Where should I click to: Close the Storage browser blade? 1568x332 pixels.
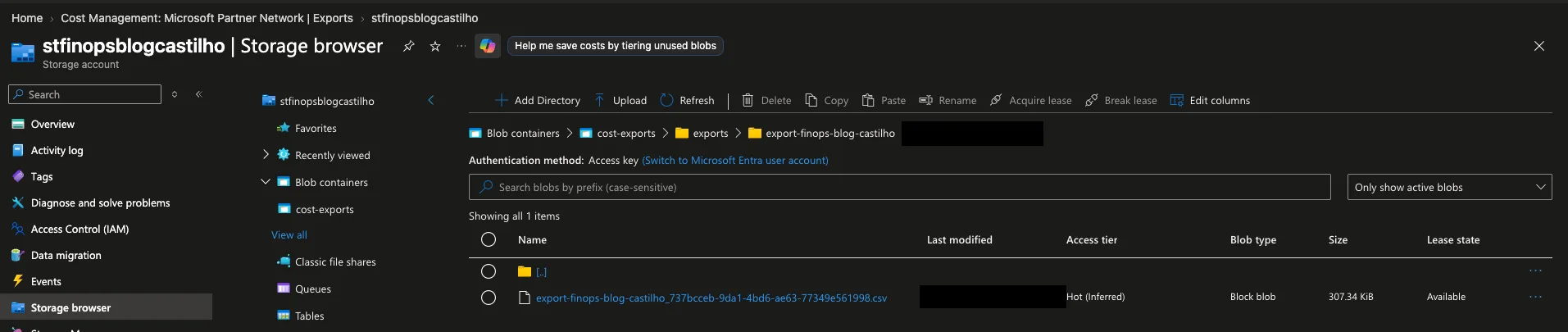[x=1539, y=46]
